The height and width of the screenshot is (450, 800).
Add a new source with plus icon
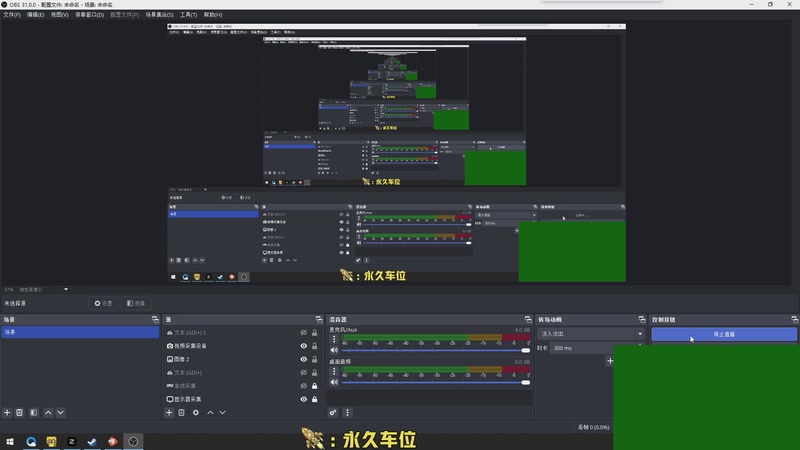[x=169, y=412]
